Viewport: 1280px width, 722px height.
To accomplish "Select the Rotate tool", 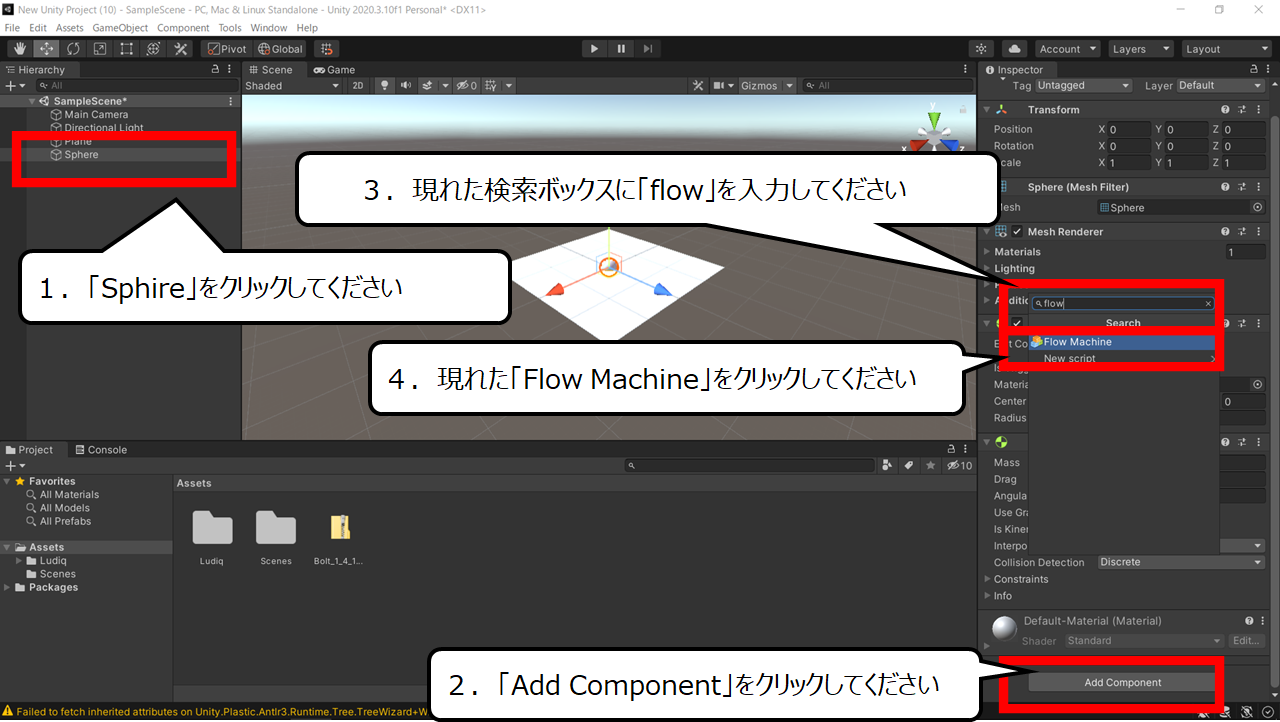I will (x=73, y=48).
